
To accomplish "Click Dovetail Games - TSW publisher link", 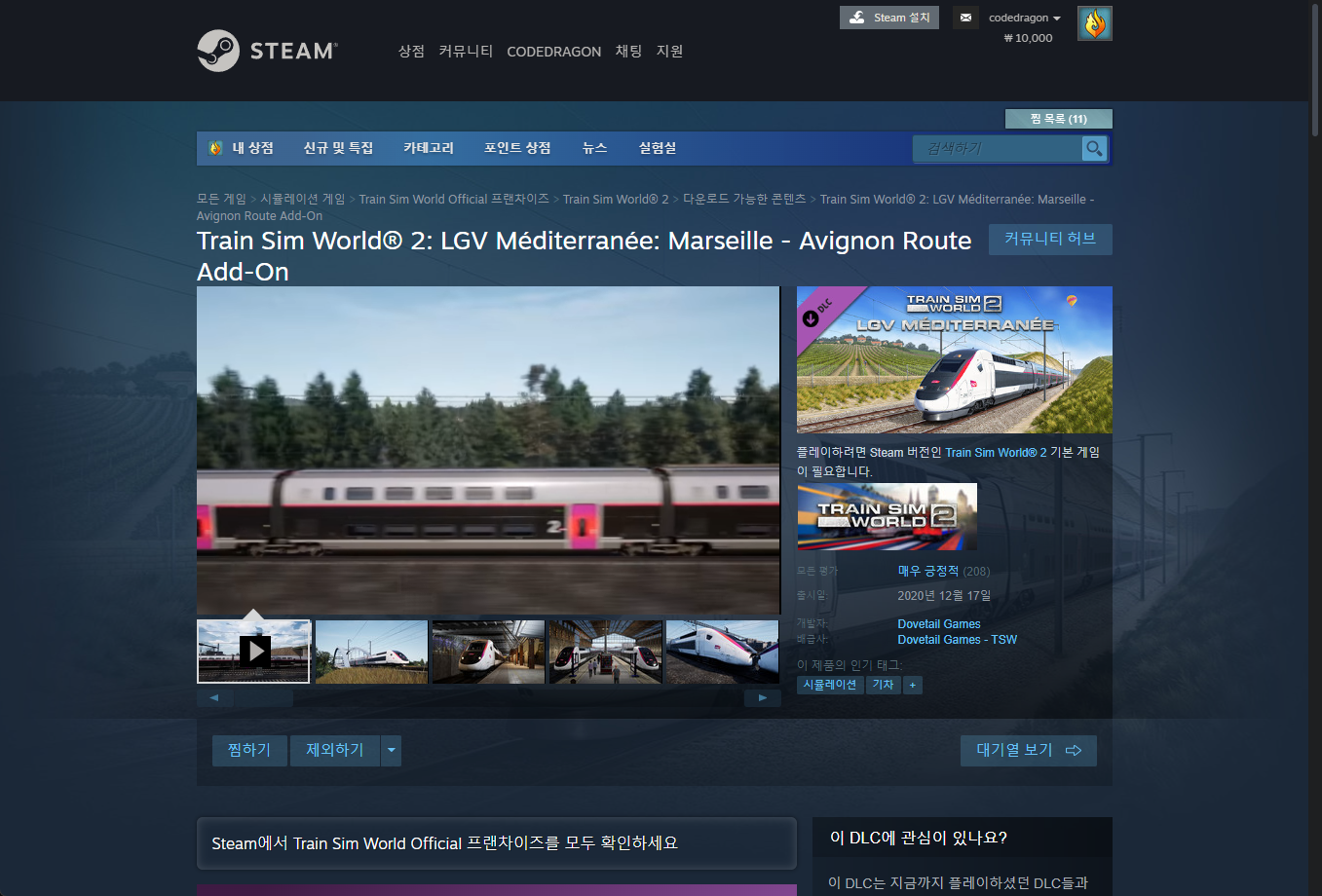I will point(958,640).
